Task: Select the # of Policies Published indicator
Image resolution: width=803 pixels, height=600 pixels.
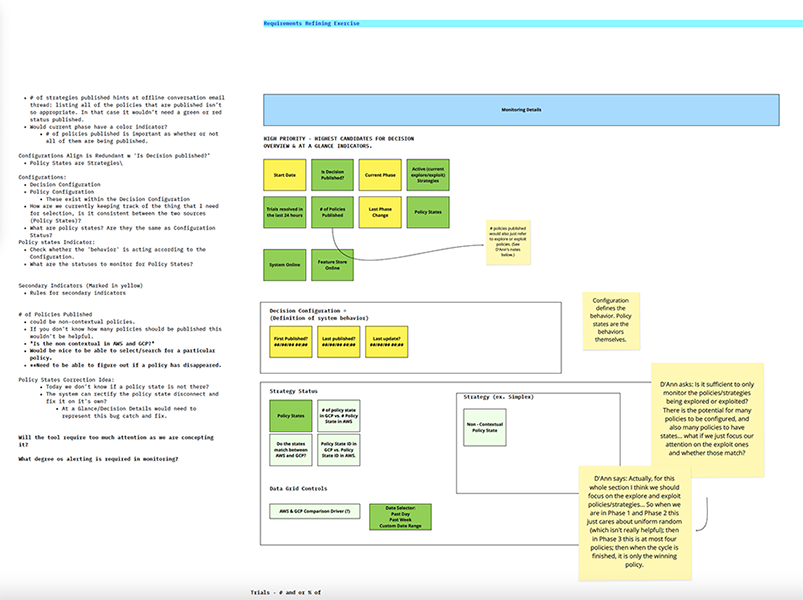Action: coord(332,212)
